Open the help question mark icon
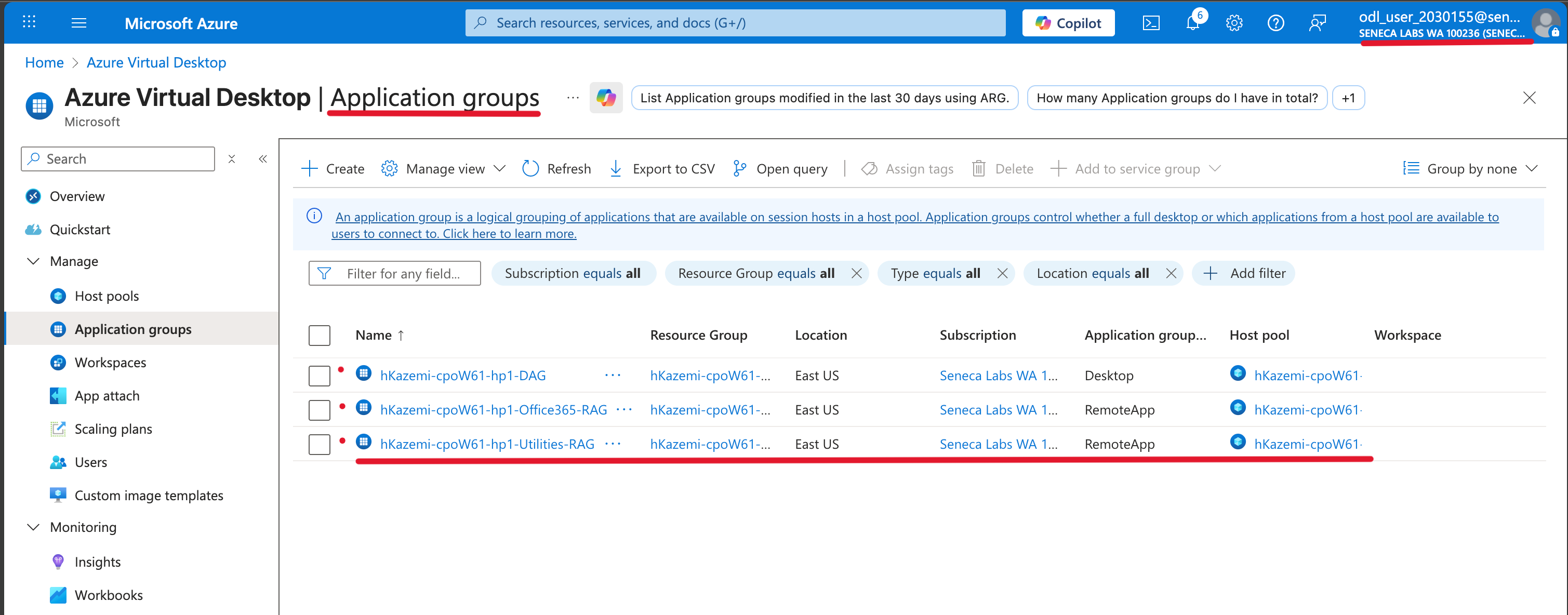 coord(1275,23)
